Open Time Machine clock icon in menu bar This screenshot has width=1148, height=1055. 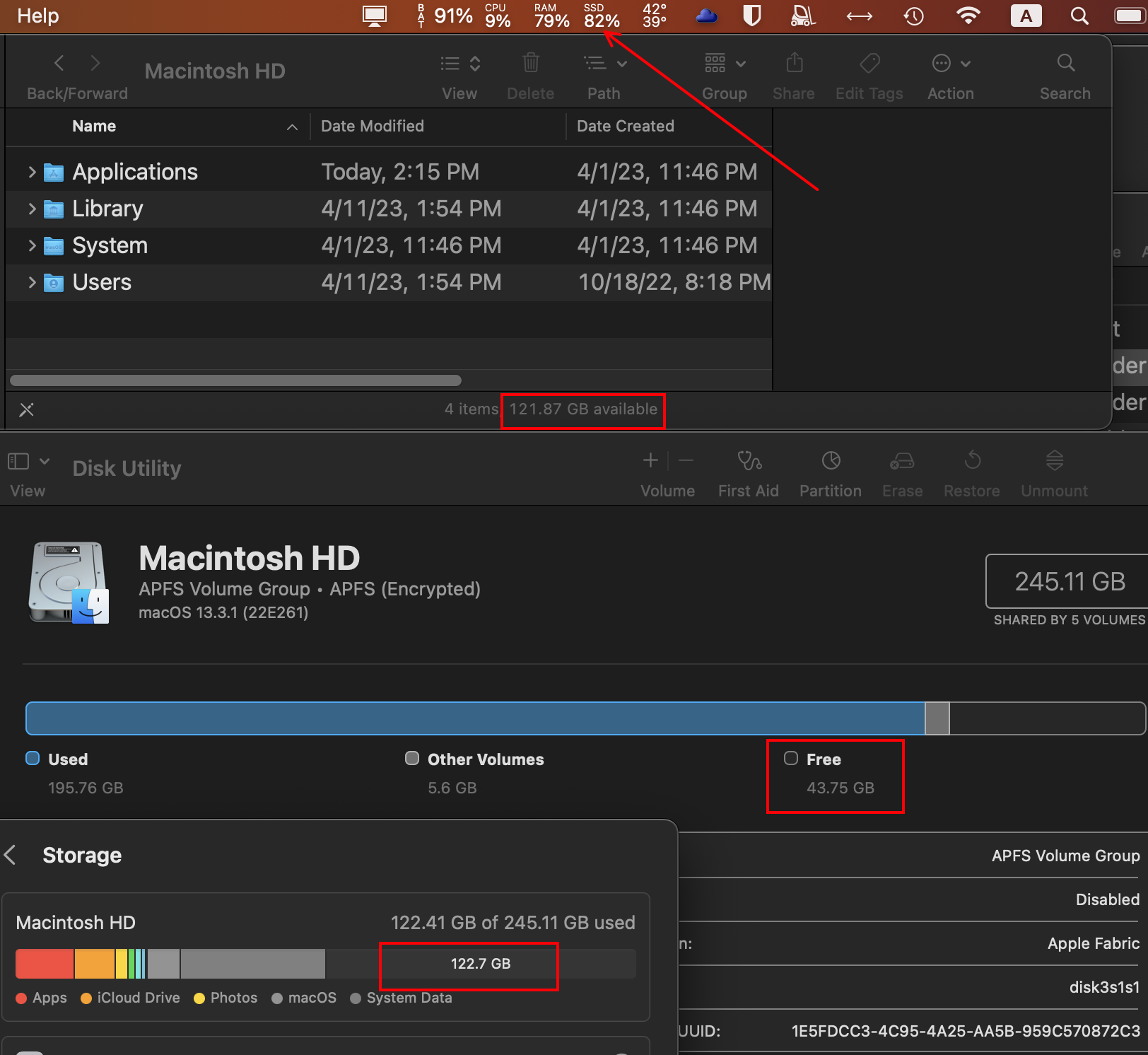(x=914, y=16)
